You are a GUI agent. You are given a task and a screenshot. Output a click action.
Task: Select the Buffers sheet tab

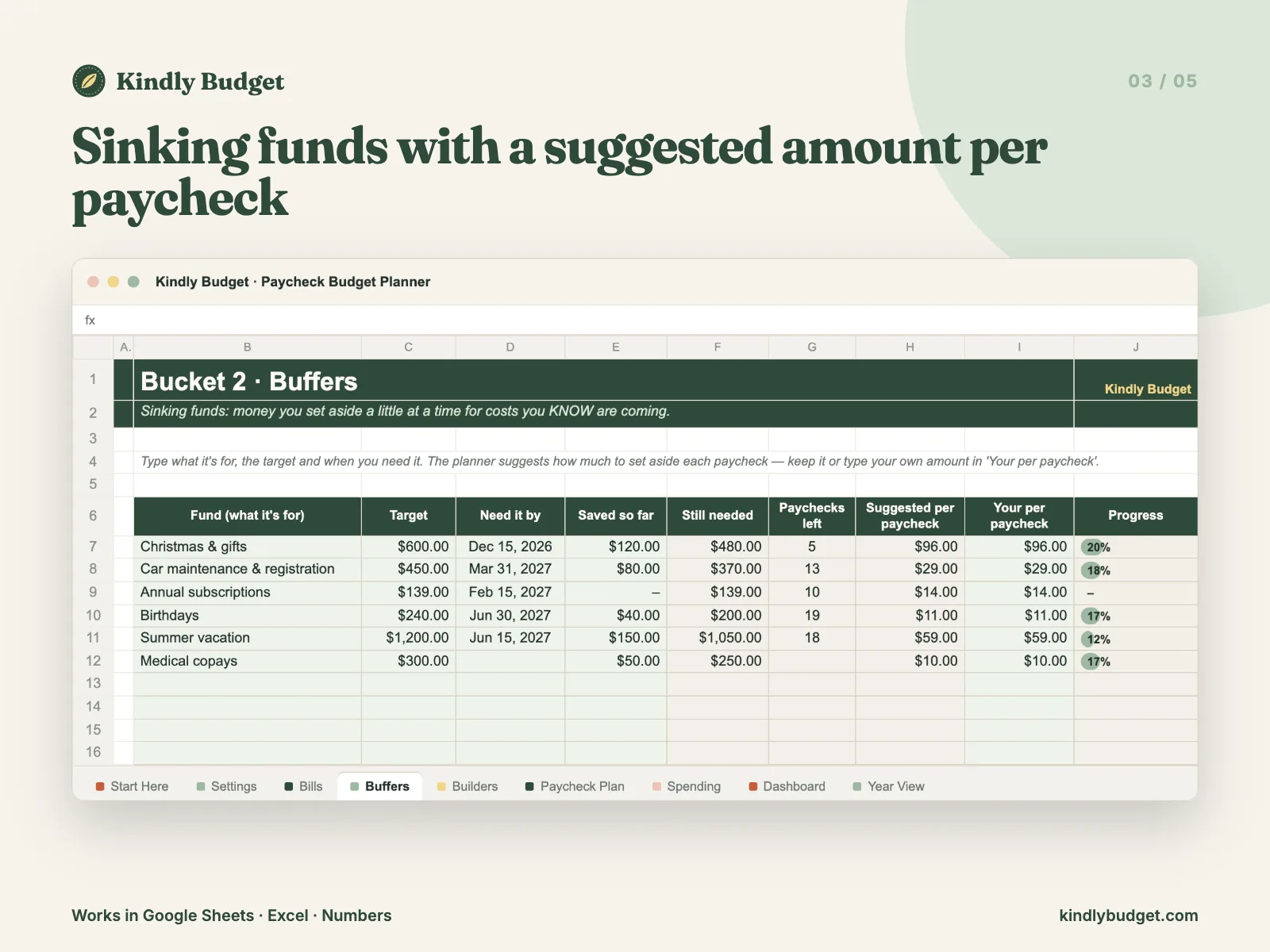click(379, 786)
